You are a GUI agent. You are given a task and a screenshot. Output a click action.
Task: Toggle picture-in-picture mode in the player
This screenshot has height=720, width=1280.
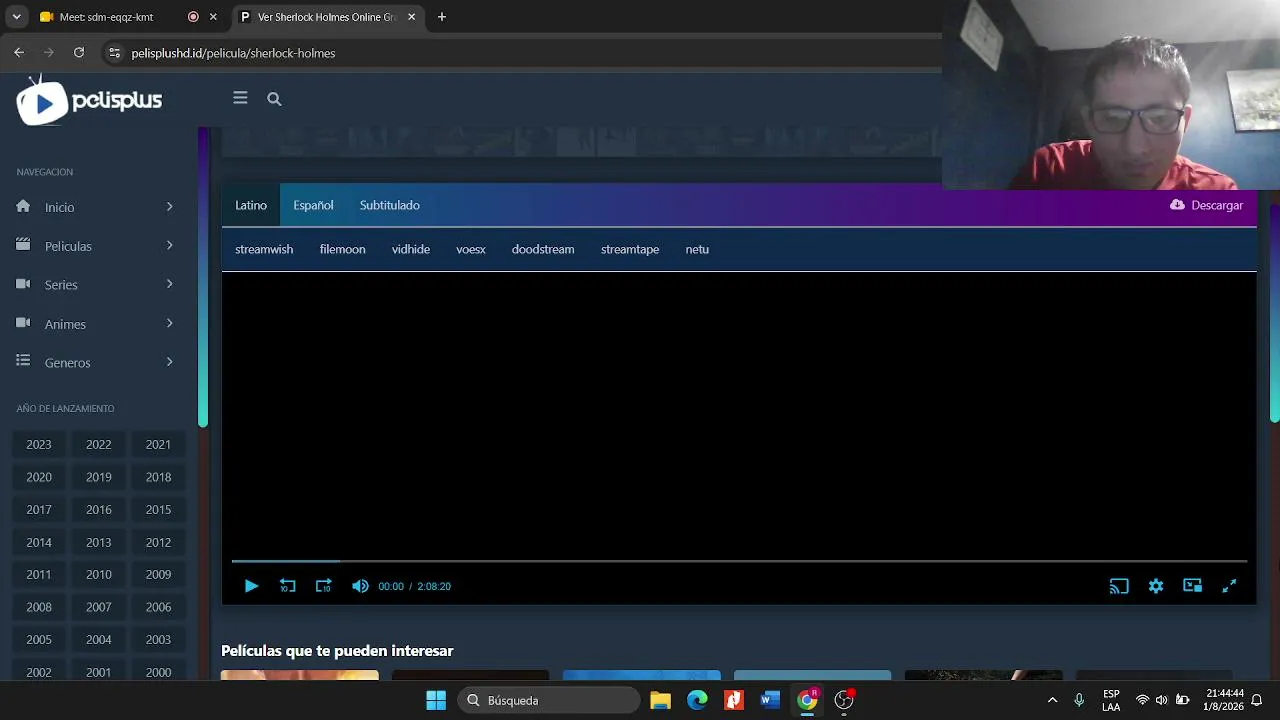pyautogui.click(x=1192, y=586)
